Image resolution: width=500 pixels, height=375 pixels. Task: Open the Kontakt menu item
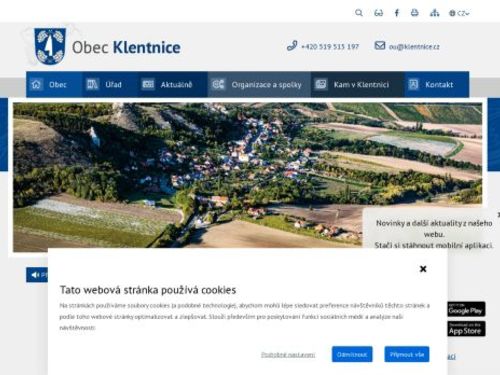pos(437,84)
